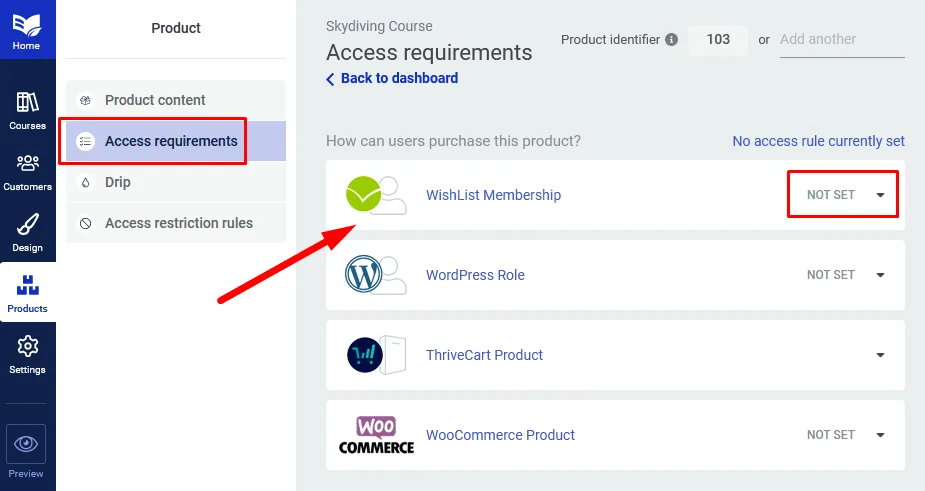Click the WishList Membership link

pos(493,195)
